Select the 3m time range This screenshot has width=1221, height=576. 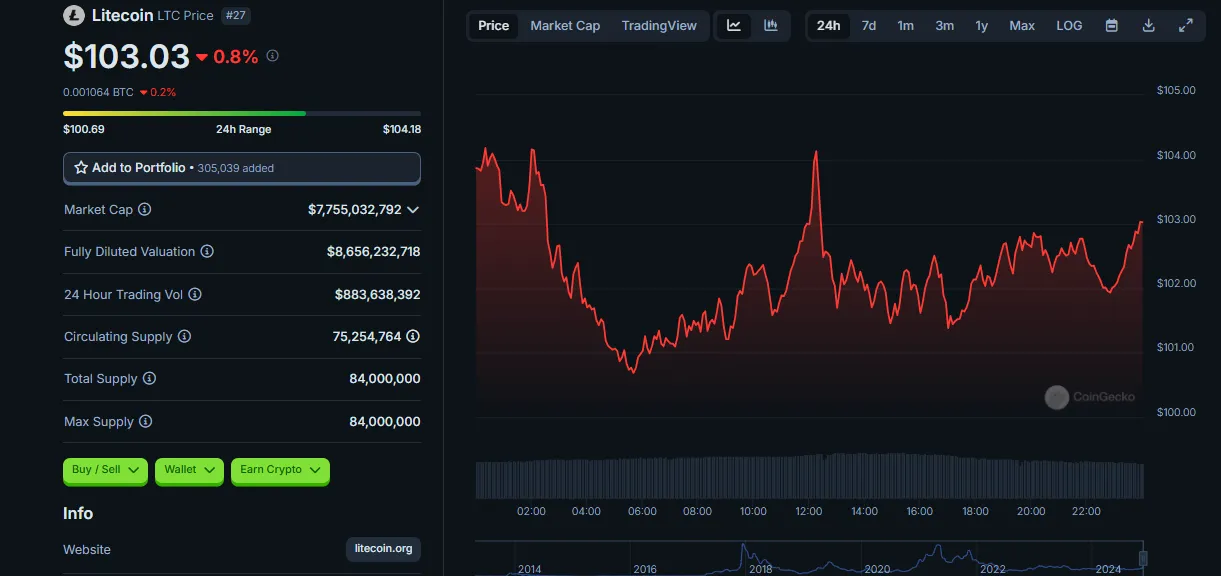click(x=944, y=26)
